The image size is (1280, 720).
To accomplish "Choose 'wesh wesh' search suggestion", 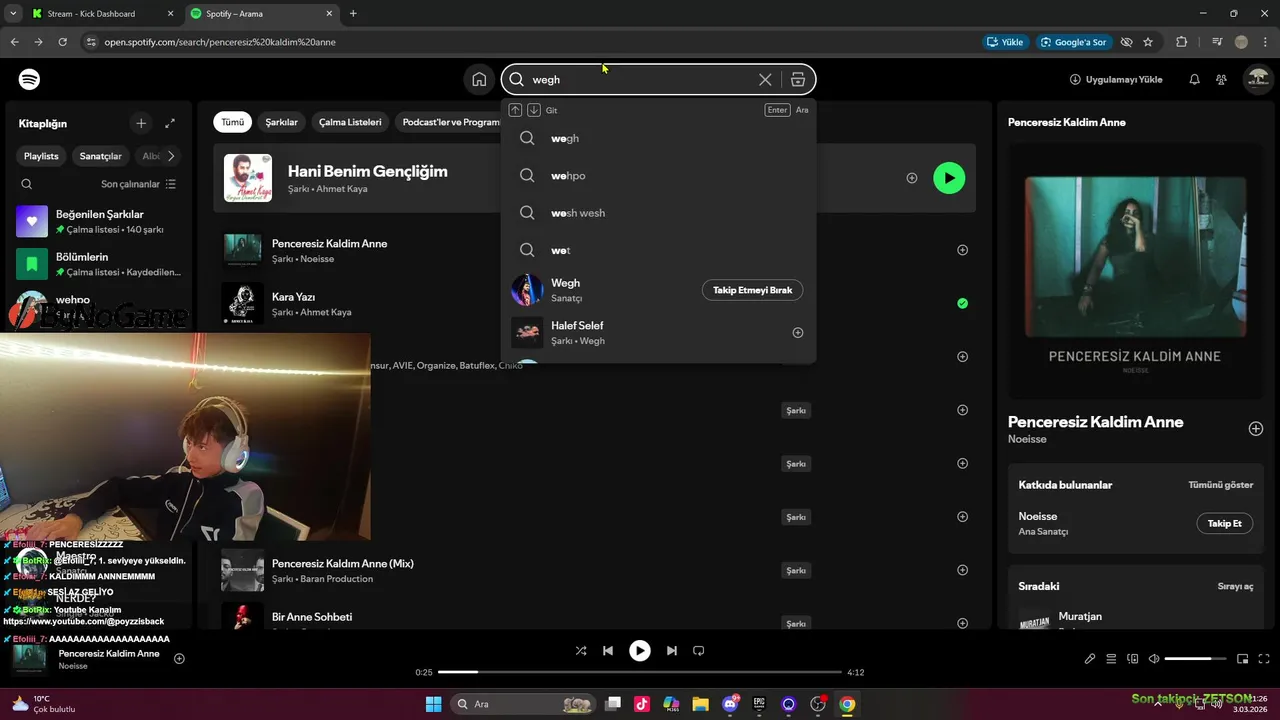I will 658,213.
